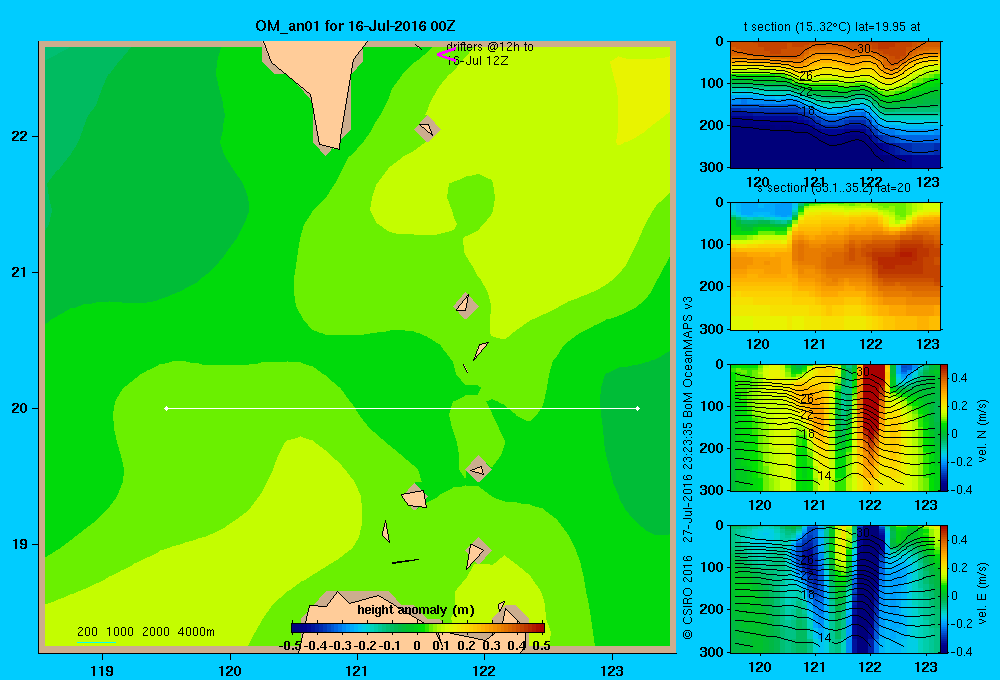Open the salinity section plot

[x=835, y=266]
